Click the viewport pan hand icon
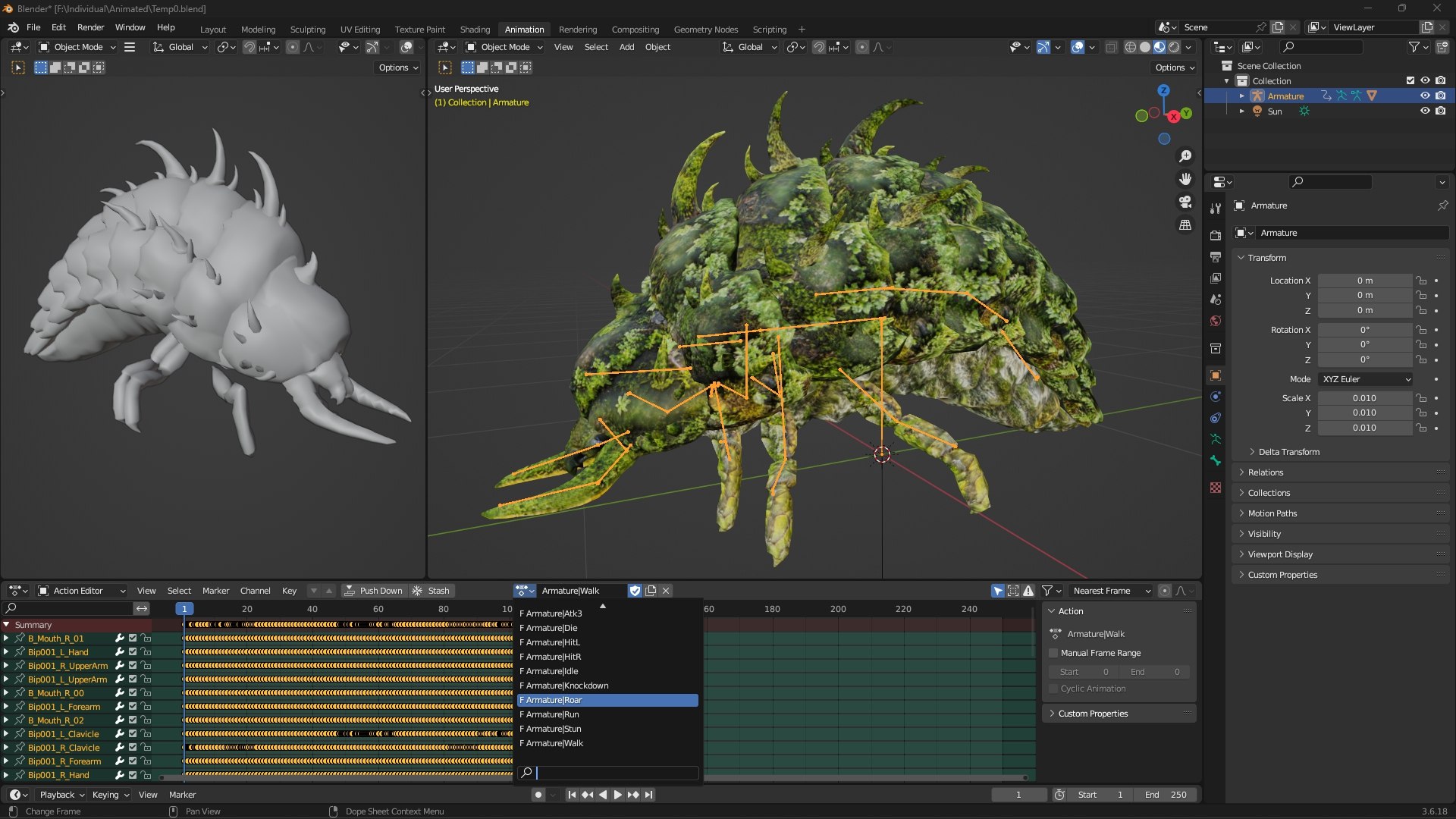Image resolution: width=1456 pixels, height=819 pixels. (1185, 179)
